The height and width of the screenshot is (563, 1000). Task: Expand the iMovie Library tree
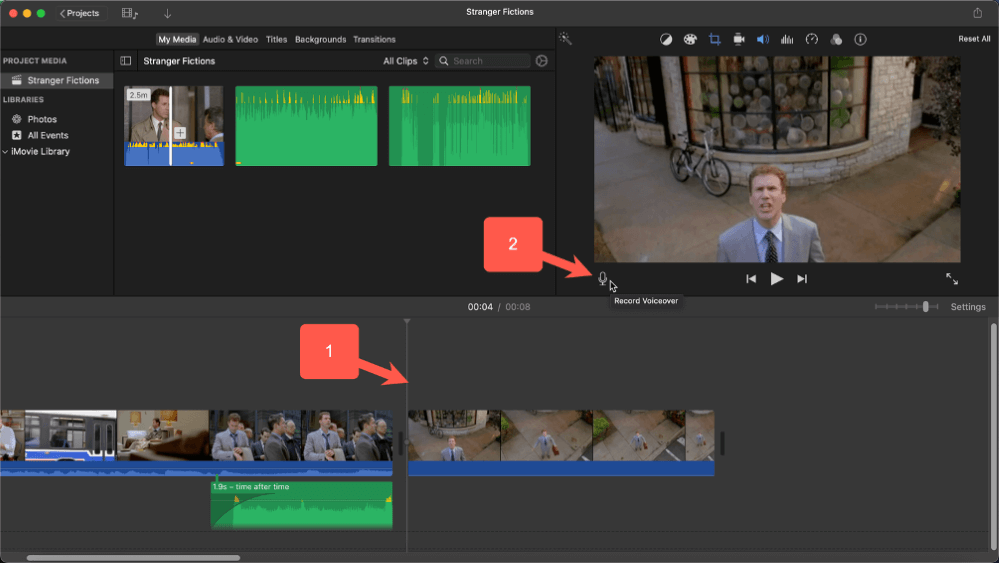click(5, 152)
